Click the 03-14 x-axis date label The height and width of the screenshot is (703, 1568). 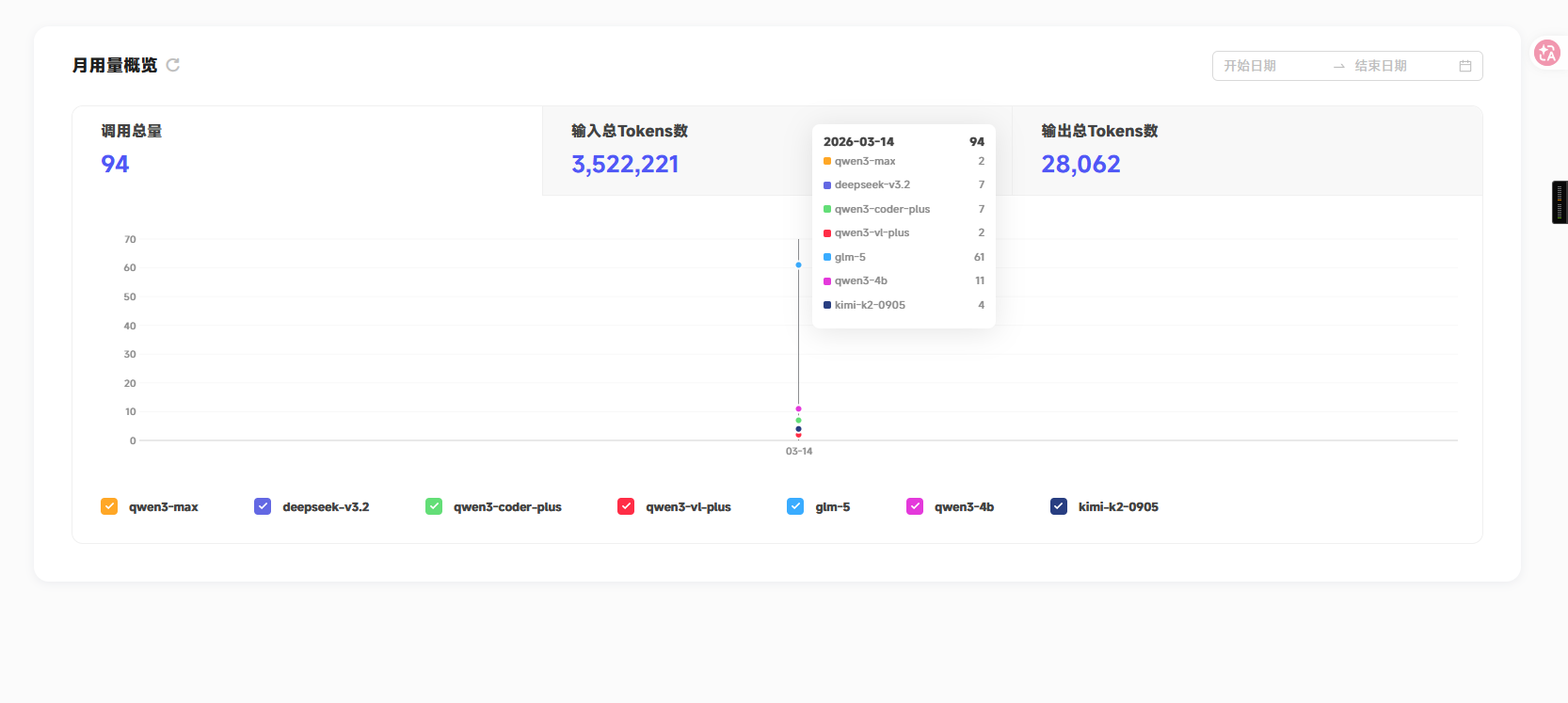tap(799, 452)
